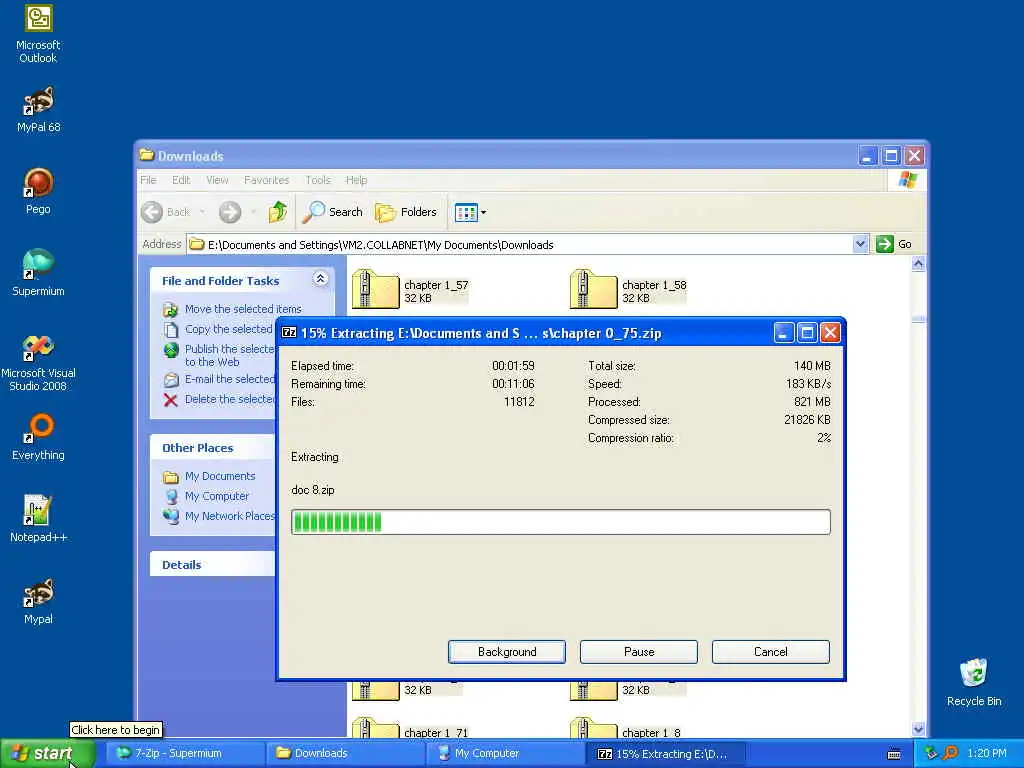
Task: Launch Supermium browser desktop icon
Action: point(38,273)
